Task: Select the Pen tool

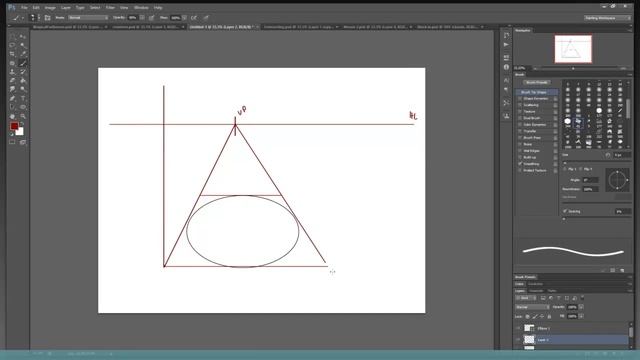Action: pyautogui.click(x=12, y=98)
